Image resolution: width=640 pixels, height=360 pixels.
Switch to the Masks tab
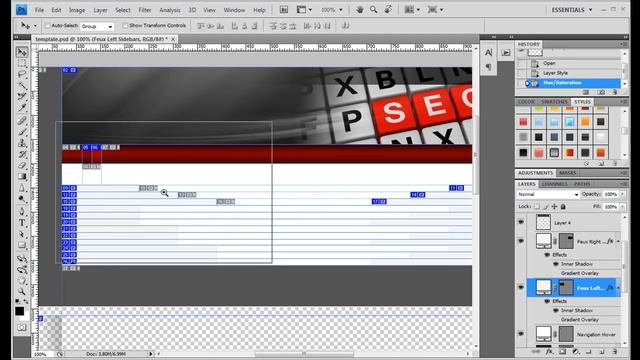coord(567,173)
